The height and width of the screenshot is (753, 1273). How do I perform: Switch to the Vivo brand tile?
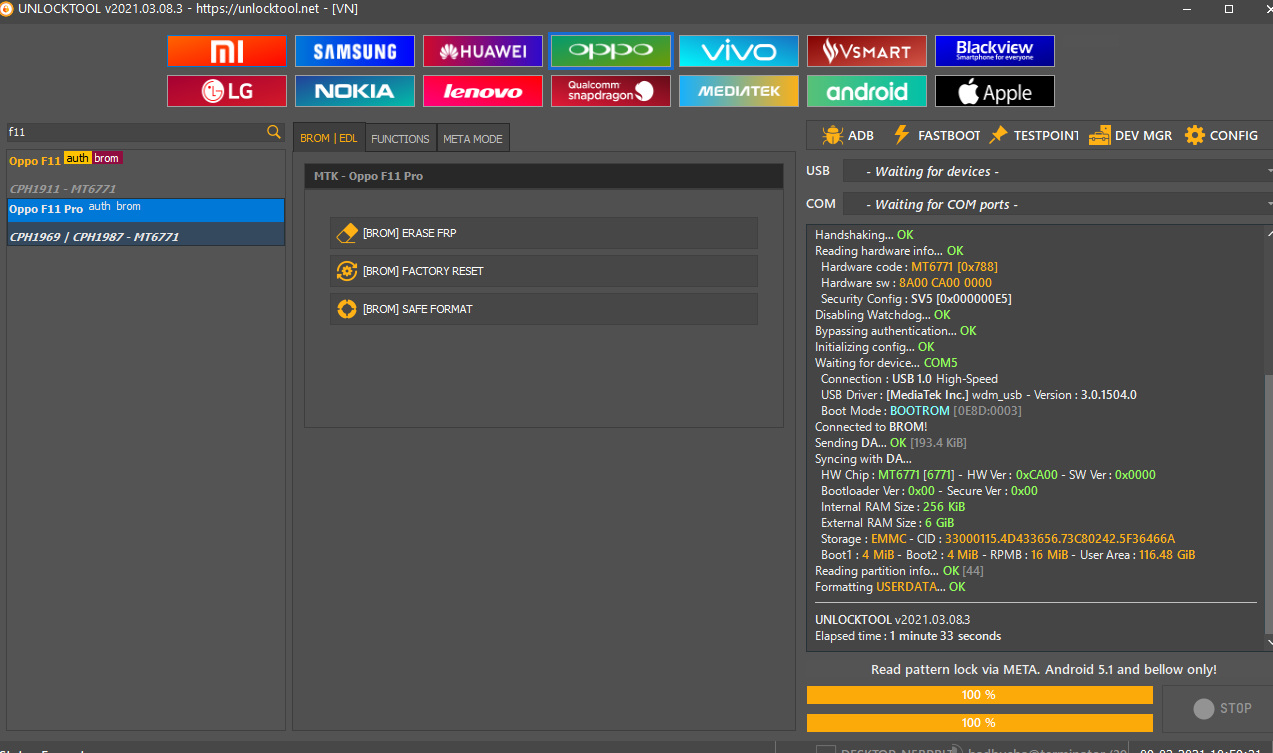click(x=739, y=51)
